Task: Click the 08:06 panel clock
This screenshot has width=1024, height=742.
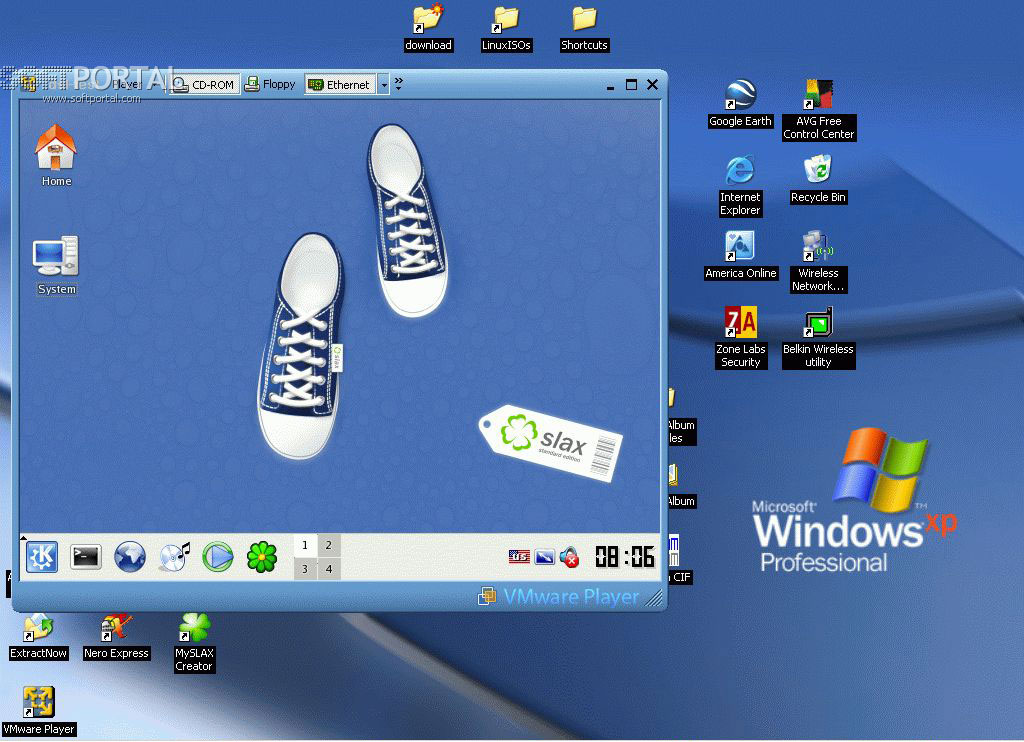Action: click(x=624, y=557)
